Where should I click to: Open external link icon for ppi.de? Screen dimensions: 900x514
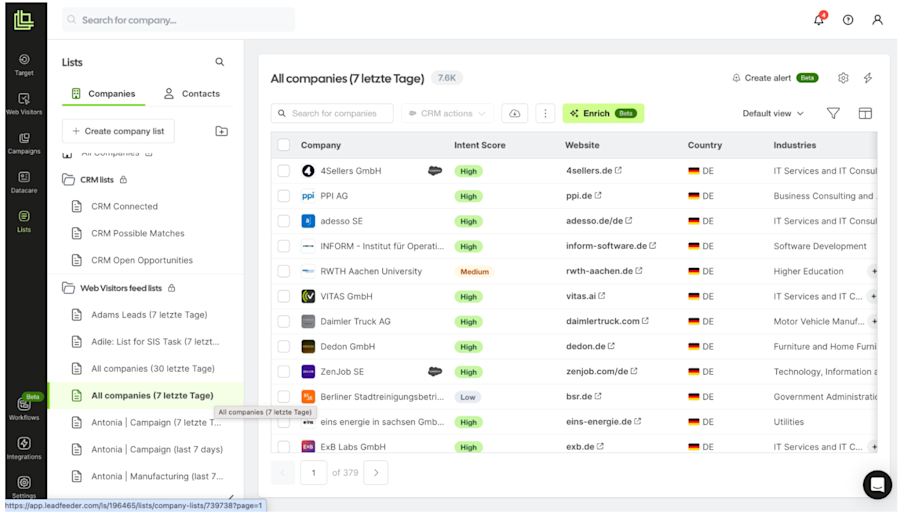[598, 196]
